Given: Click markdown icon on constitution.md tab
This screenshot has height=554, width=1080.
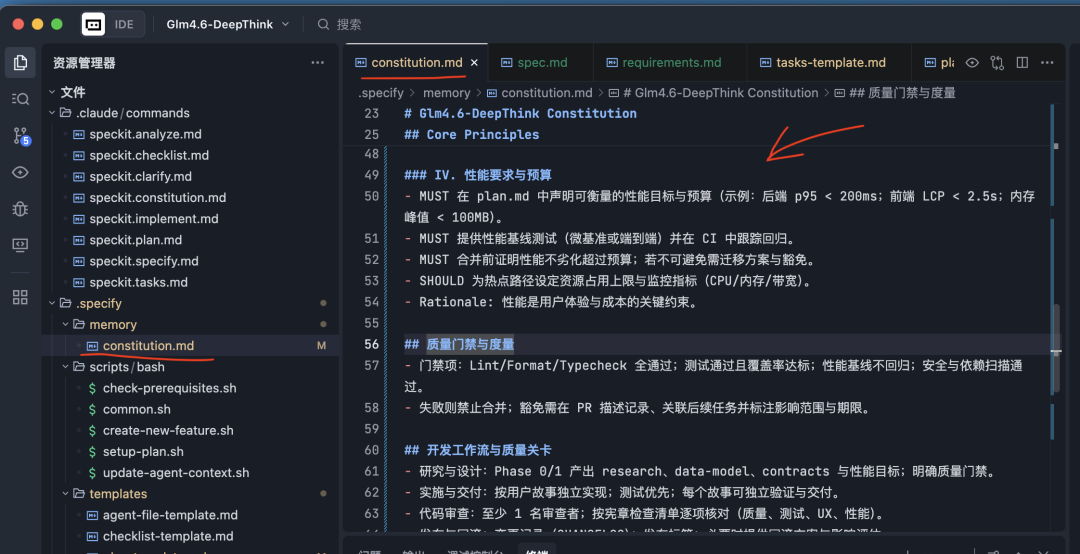Looking at the screenshot, I should click(x=361, y=63).
